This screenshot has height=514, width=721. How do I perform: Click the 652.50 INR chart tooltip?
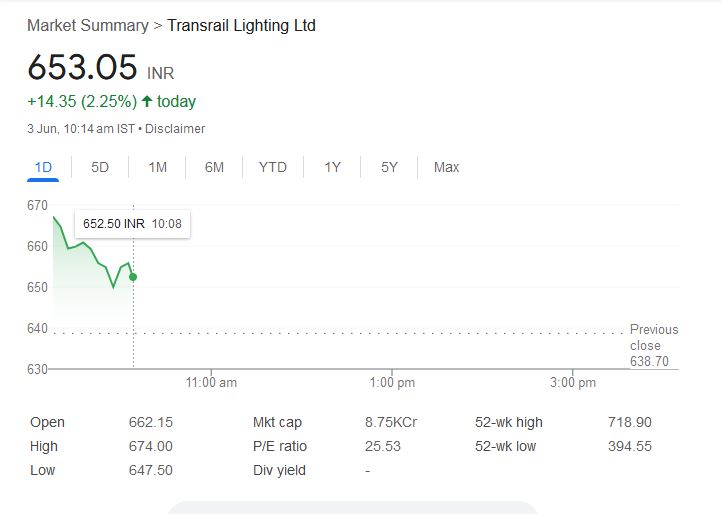point(132,224)
